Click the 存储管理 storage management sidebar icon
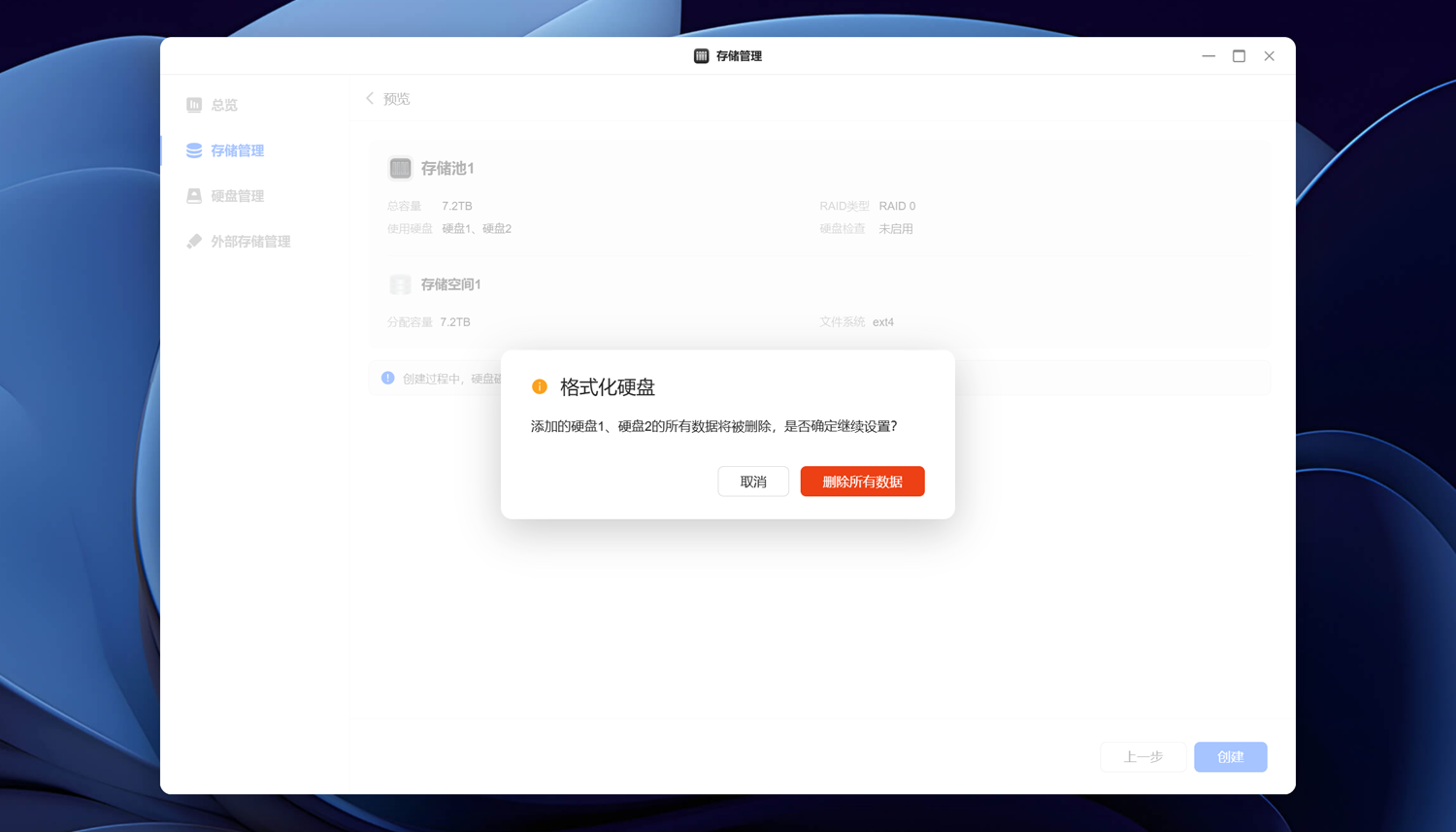 tap(194, 150)
